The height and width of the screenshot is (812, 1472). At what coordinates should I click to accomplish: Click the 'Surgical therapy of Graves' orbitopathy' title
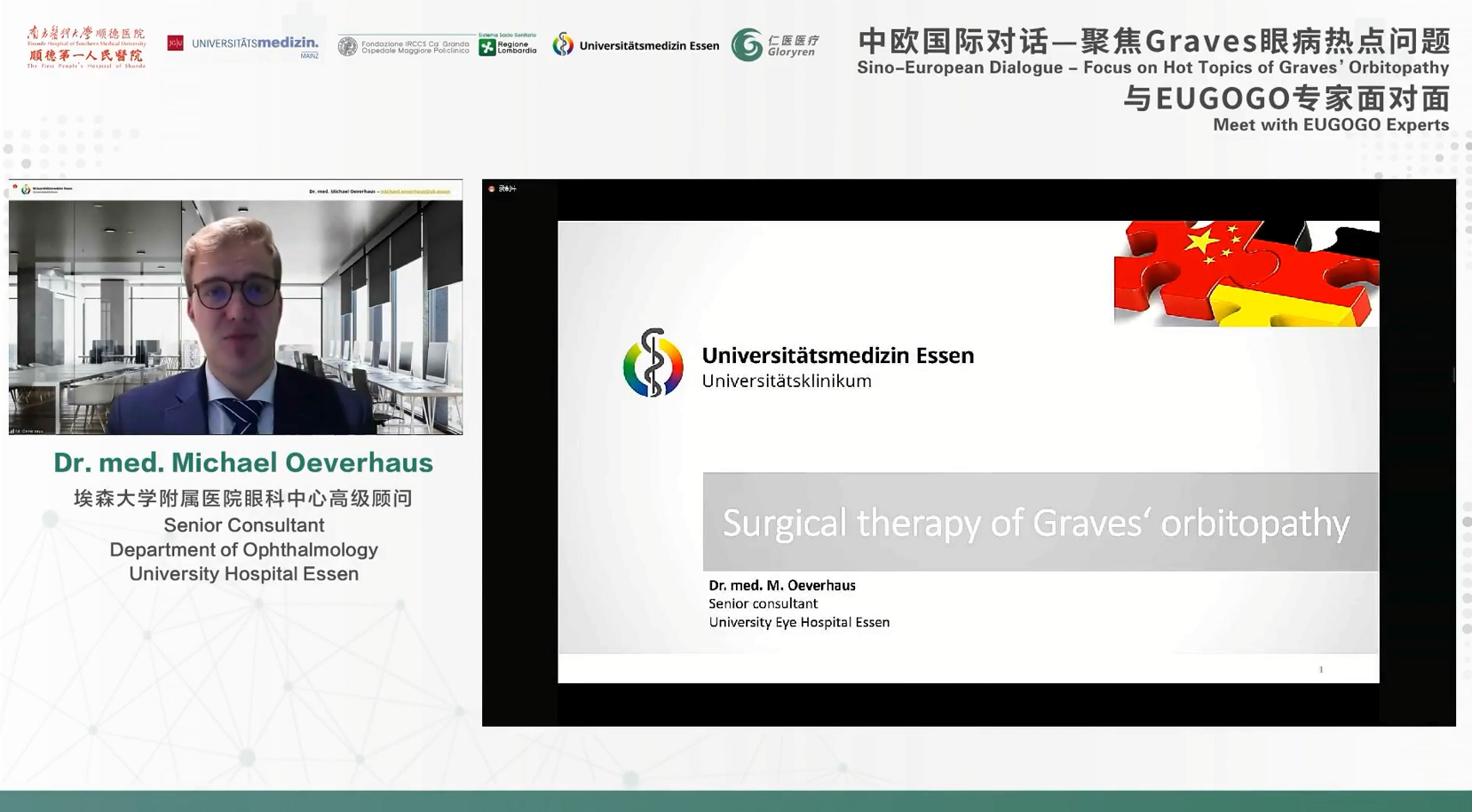coord(1035,523)
